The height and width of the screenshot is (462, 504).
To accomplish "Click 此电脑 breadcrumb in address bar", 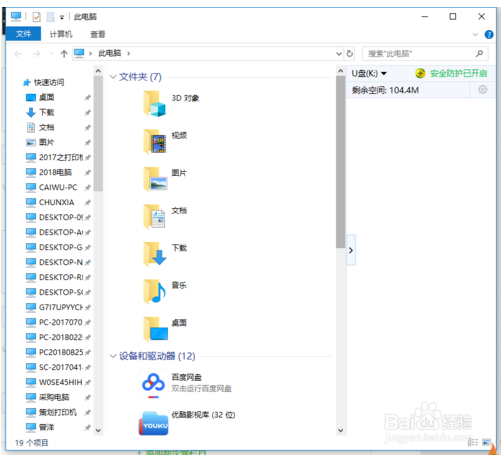I will click(x=110, y=53).
